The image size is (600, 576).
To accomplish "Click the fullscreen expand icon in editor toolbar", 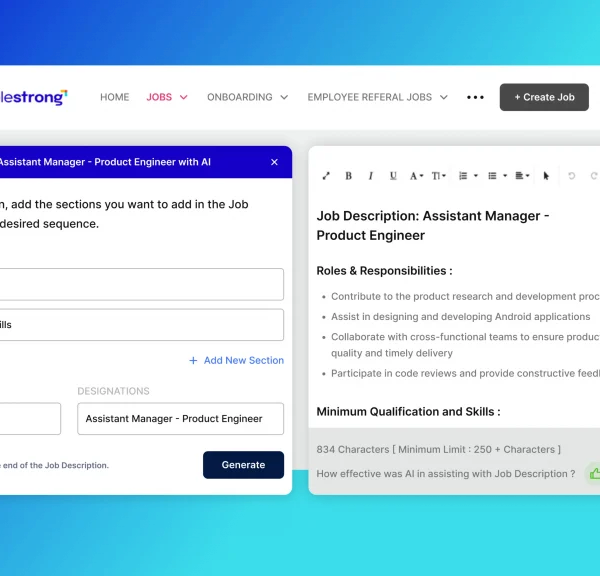I will tap(326, 176).
